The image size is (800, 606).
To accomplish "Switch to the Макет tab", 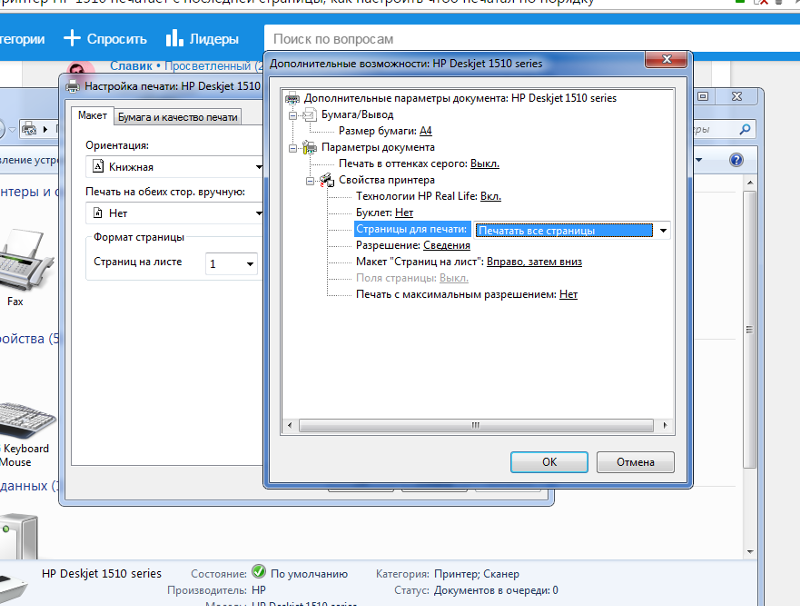I will coord(92,116).
